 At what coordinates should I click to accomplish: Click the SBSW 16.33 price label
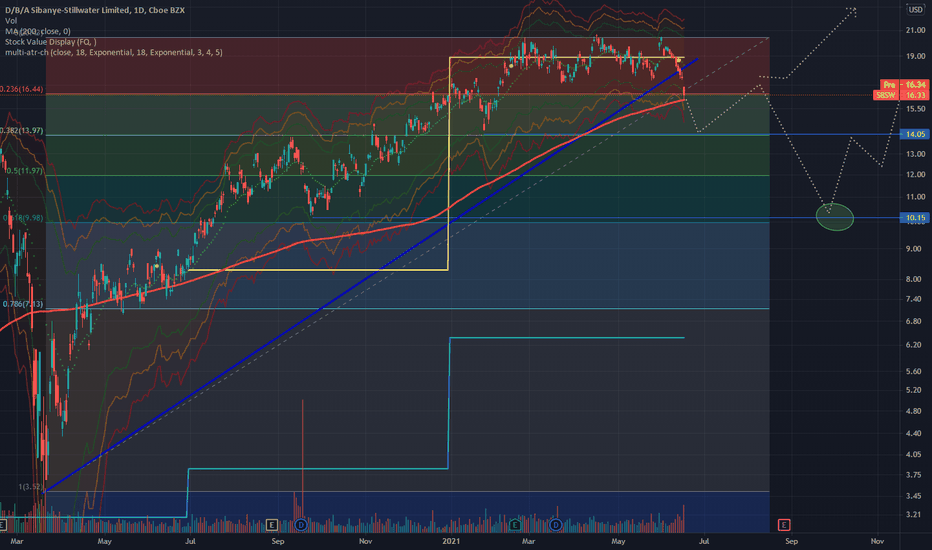point(900,95)
